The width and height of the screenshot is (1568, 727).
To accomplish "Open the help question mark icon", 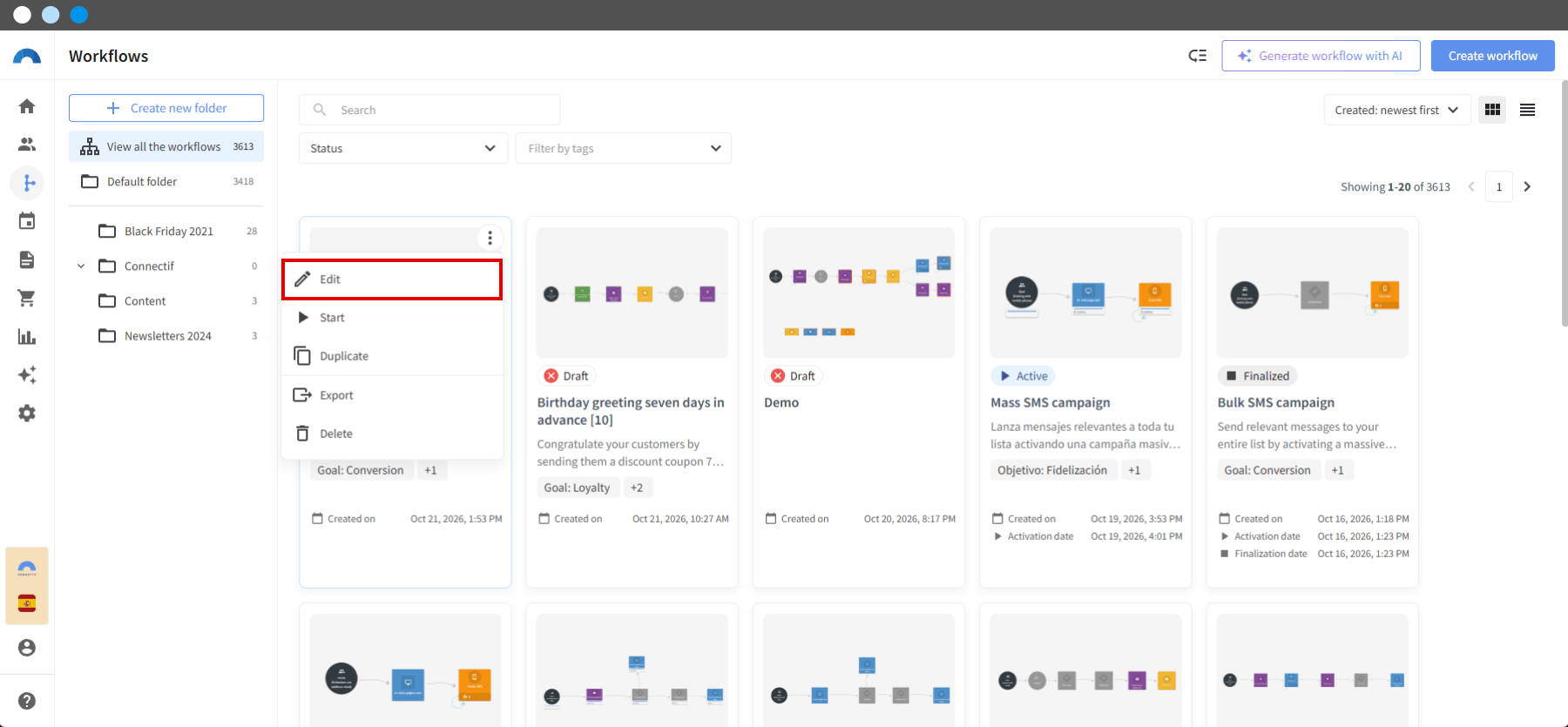I will click(x=27, y=701).
